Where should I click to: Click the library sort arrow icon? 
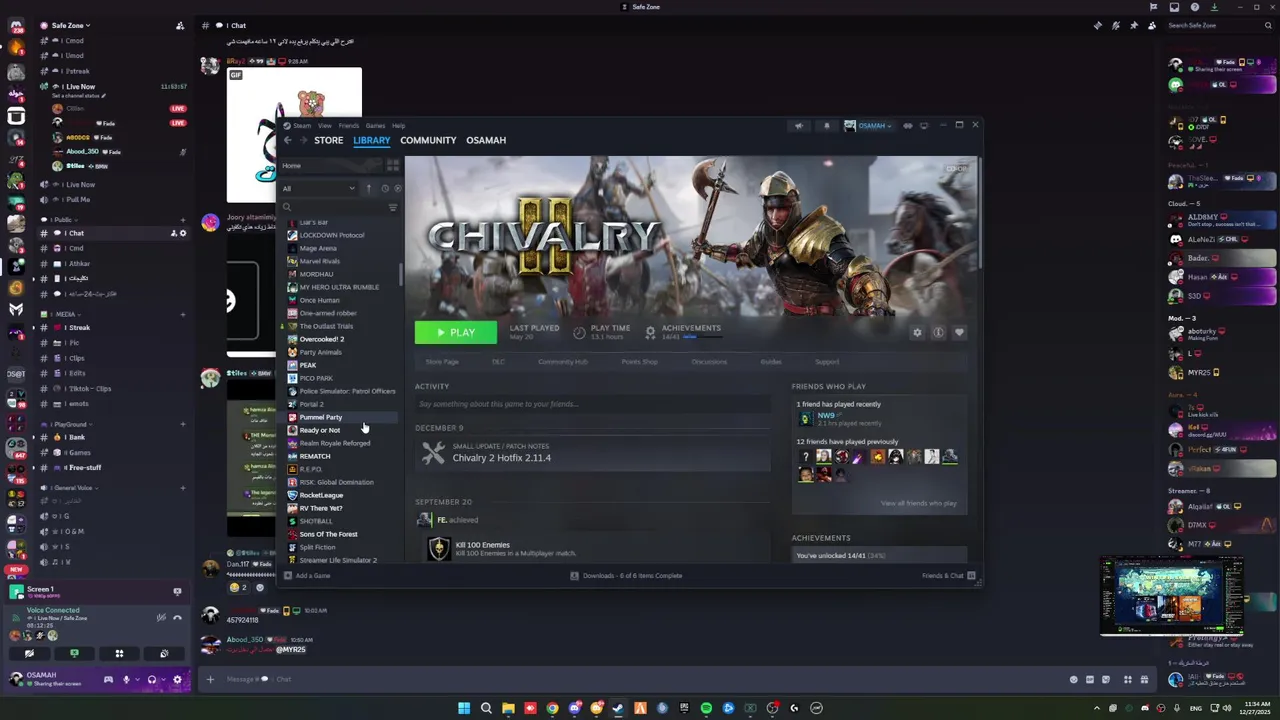click(368, 188)
